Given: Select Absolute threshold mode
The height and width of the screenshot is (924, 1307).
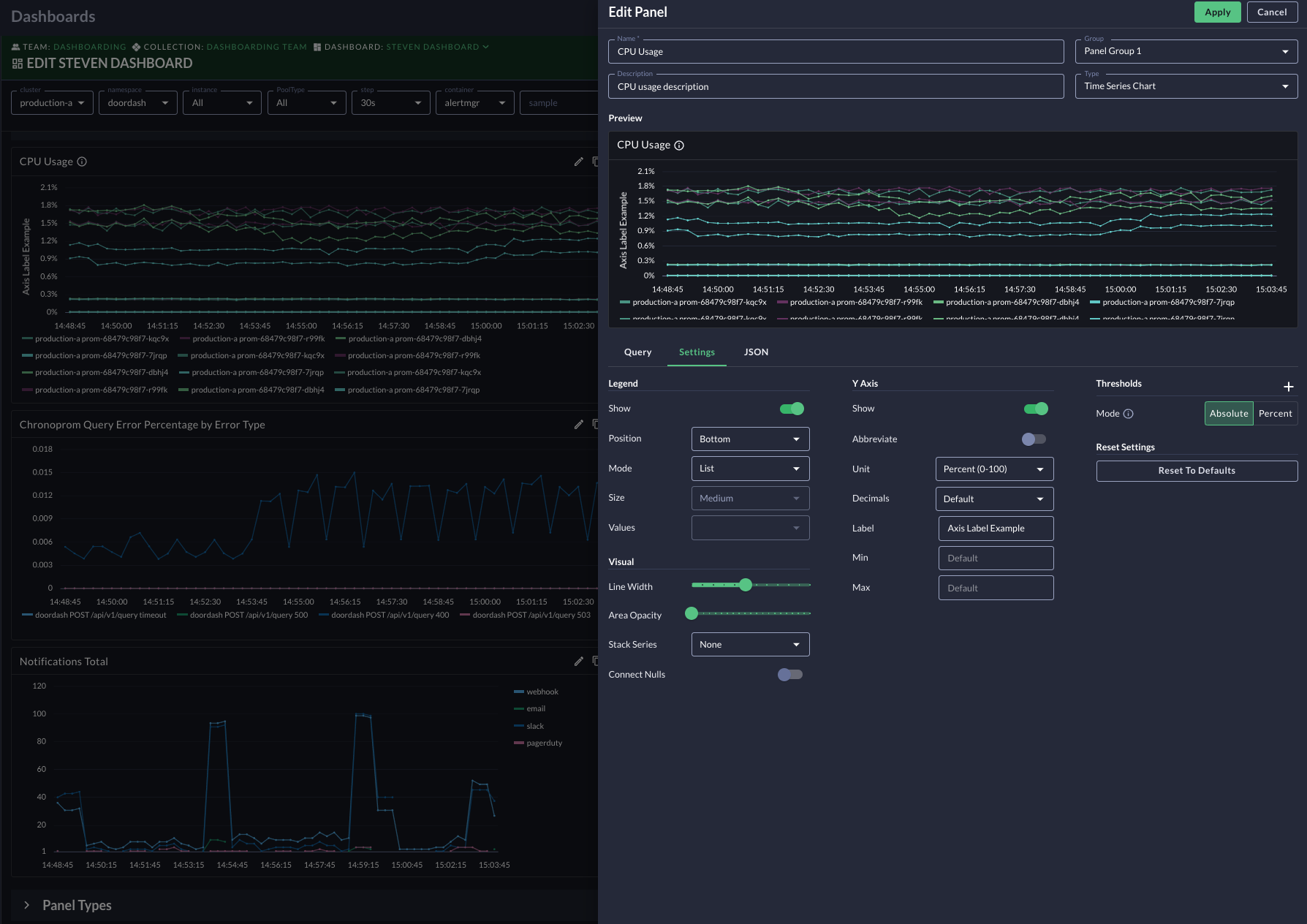Looking at the screenshot, I should (1229, 414).
